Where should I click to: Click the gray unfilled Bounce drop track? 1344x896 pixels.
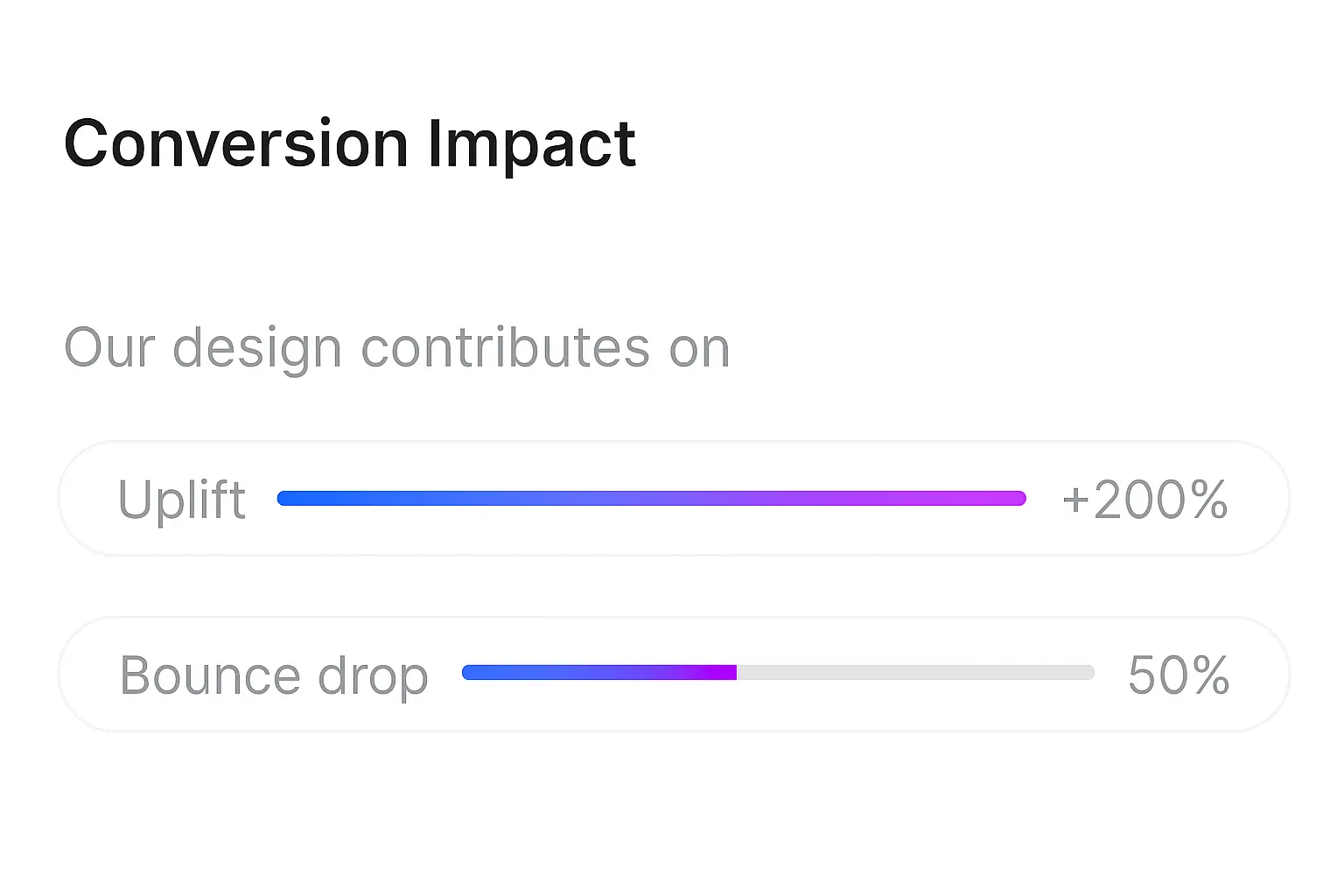915,673
